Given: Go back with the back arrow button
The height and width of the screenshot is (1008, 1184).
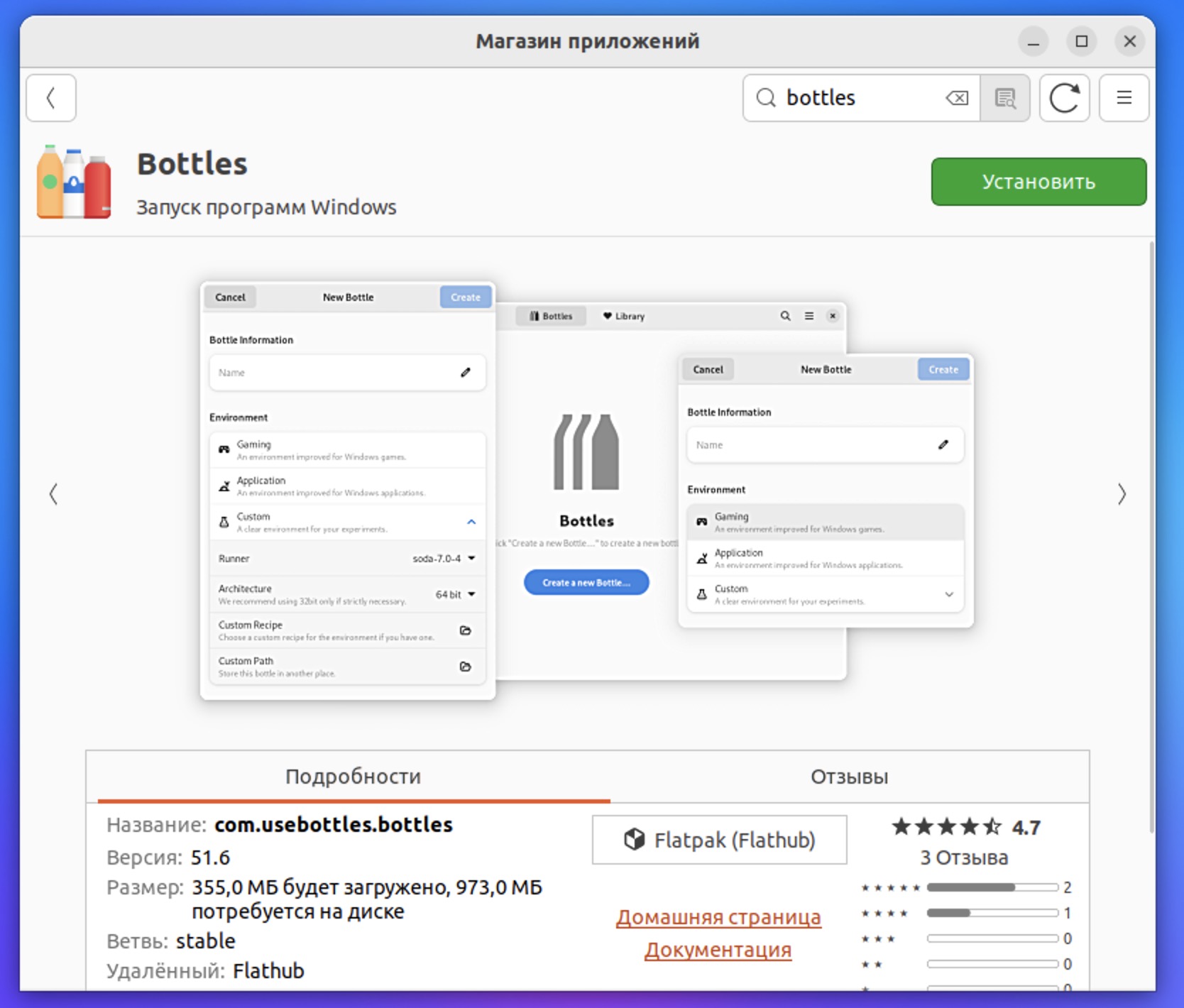Looking at the screenshot, I should point(51,98).
